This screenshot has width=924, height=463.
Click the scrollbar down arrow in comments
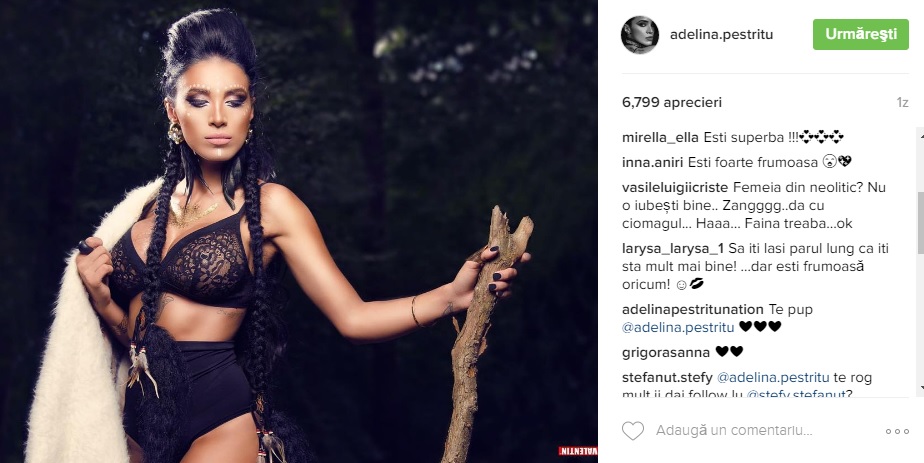[x=920, y=388]
